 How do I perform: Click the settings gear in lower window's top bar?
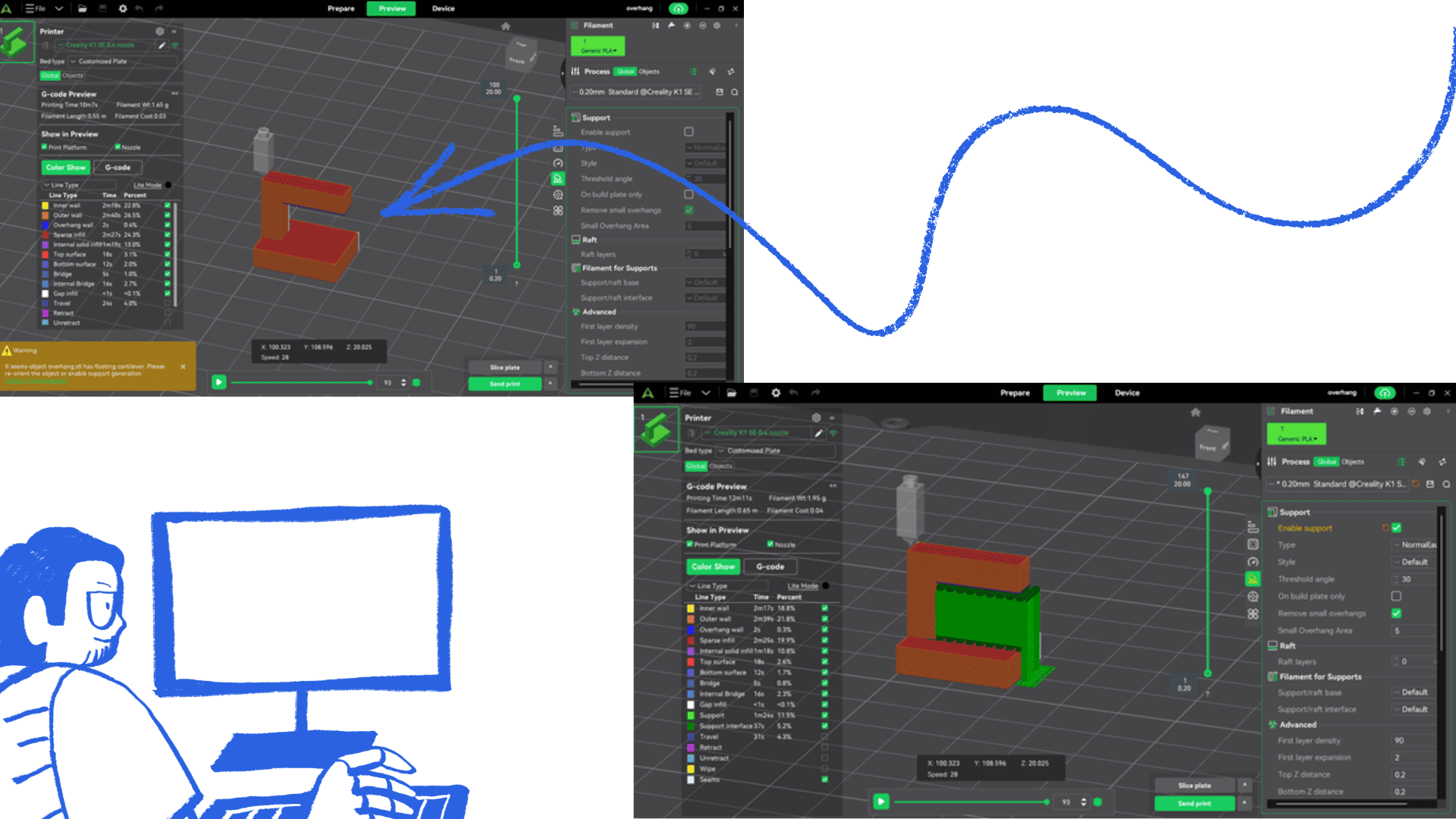776,393
